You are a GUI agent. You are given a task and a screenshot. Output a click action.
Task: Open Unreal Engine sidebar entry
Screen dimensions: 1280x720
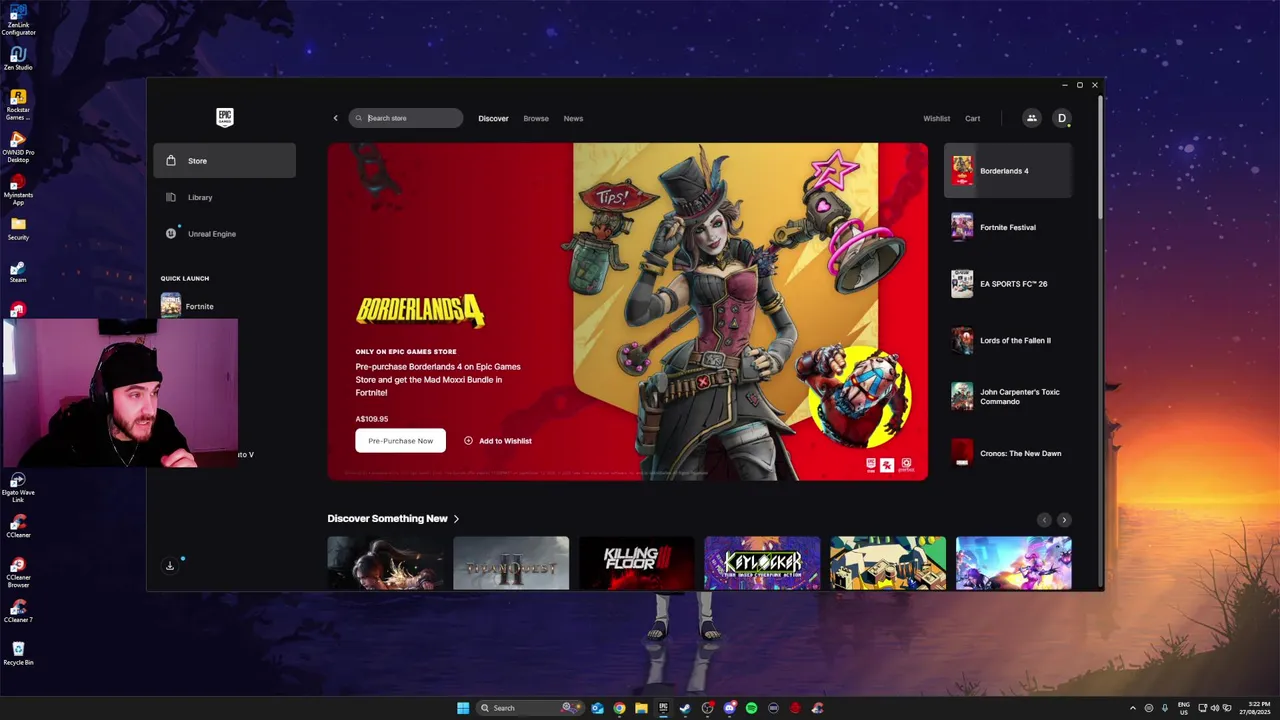tap(224, 234)
